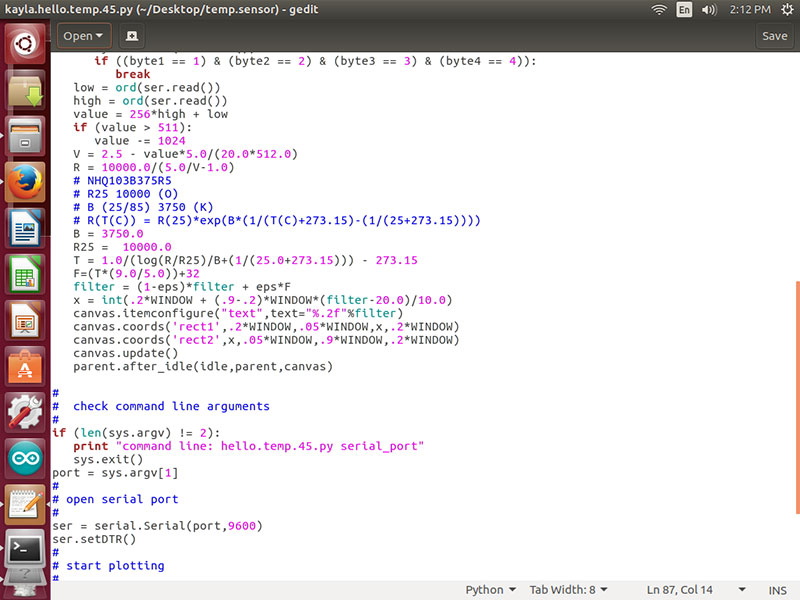Click the '# open serial port' comment

point(115,499)
